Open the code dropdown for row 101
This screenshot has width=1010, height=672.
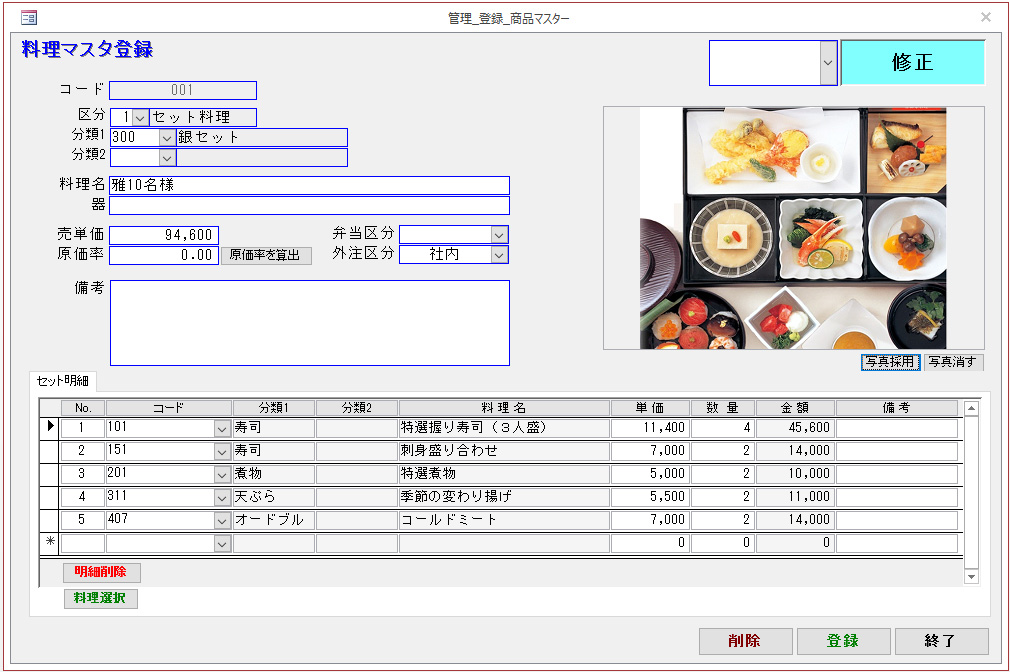(x=222, y=428)
